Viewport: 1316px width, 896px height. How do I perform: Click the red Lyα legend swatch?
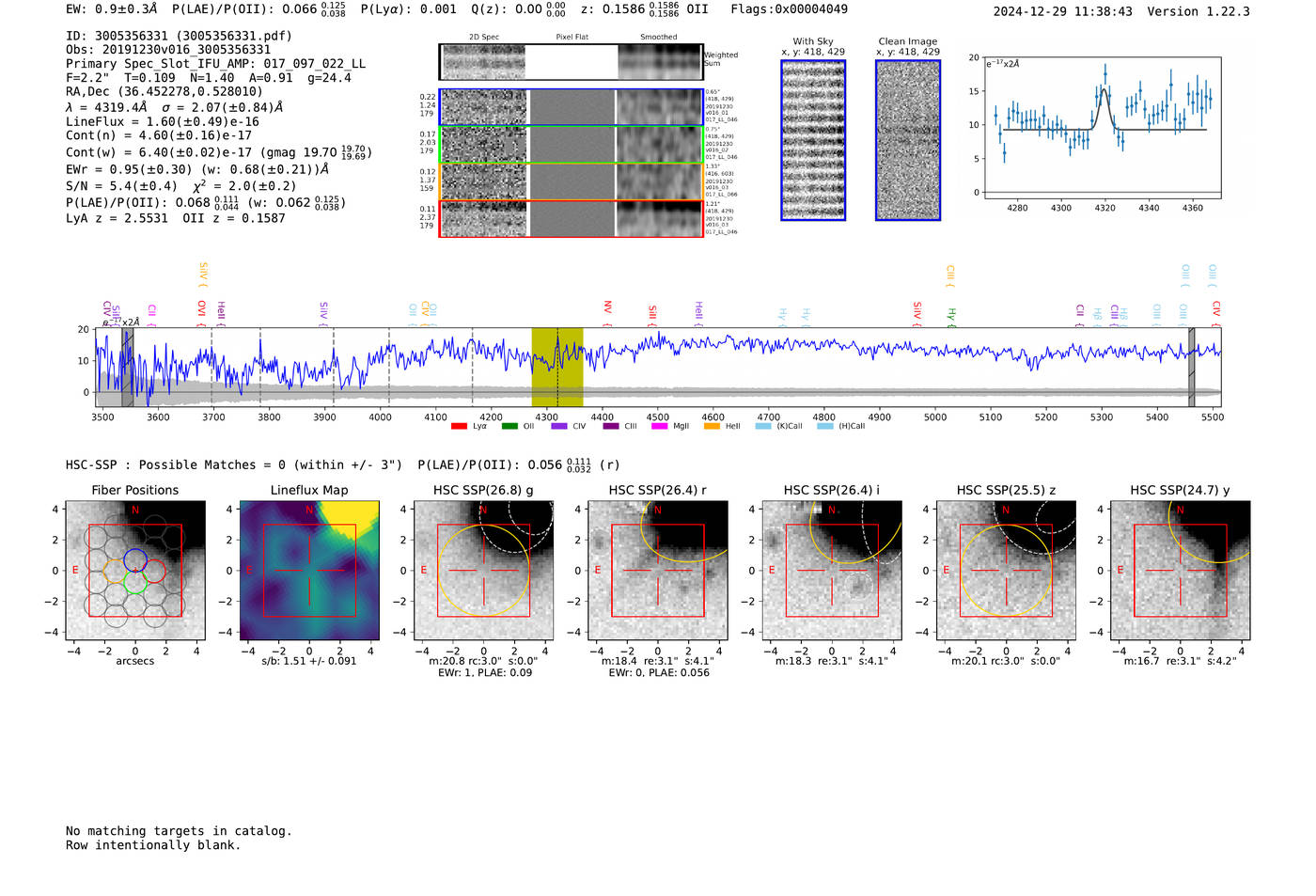click(x=459, y=426)
